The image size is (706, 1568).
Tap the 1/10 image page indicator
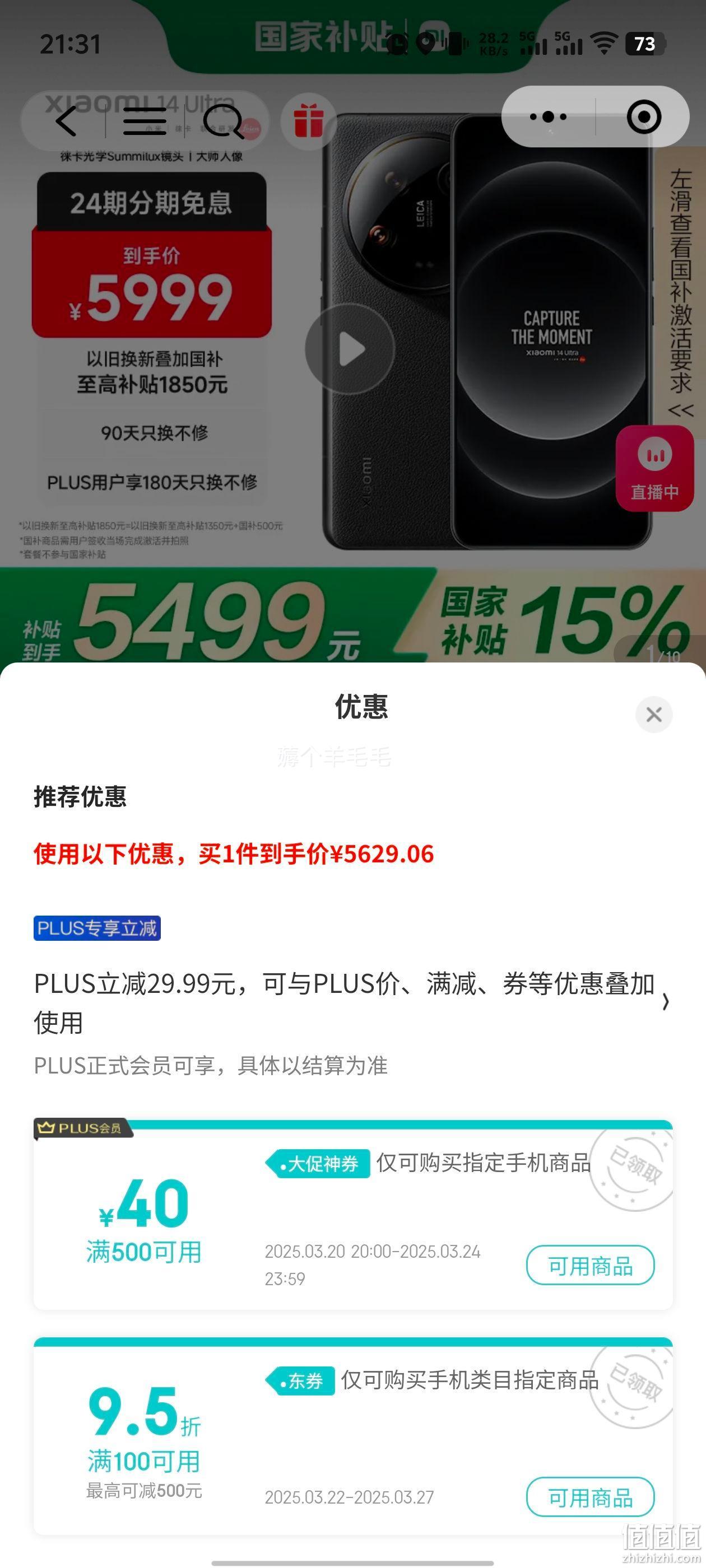(662, 655)
